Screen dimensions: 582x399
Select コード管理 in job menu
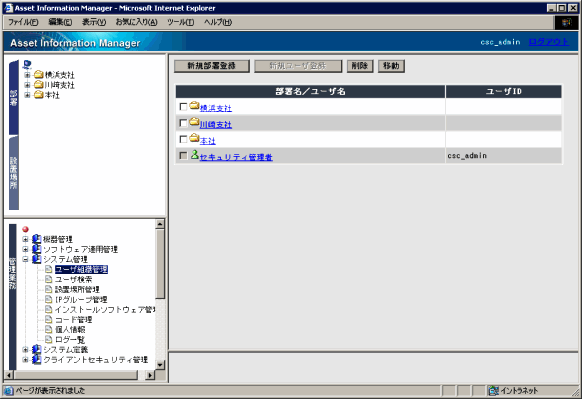pyautogui.click(x=73, y=319)
